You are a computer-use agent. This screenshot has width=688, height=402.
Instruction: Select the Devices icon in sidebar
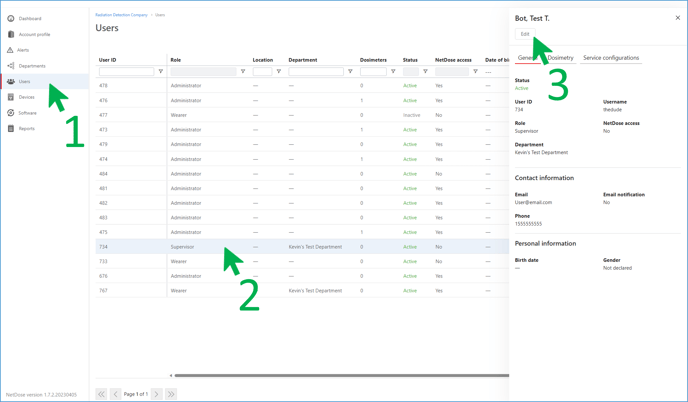click(x=11, y=97)
